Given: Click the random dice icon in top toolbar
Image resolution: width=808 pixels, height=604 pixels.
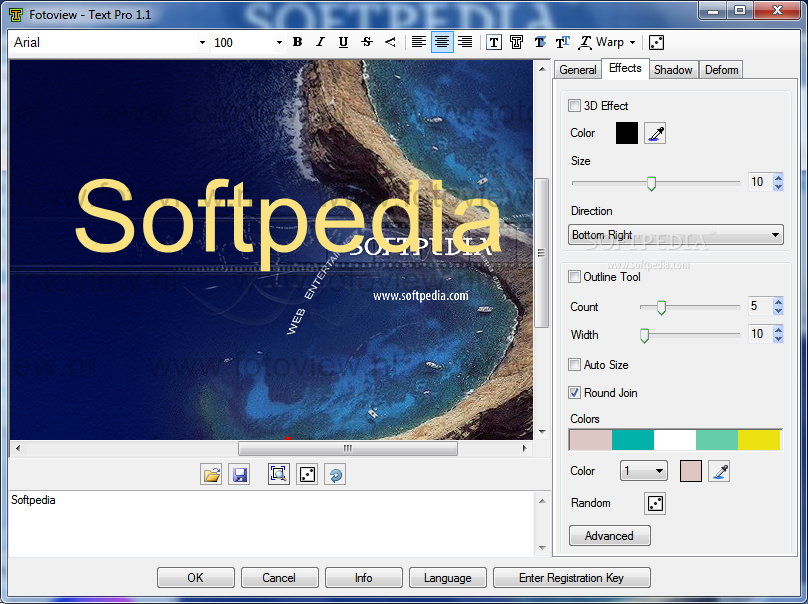Looking at the screenshot, I should (x=656, y=42).
